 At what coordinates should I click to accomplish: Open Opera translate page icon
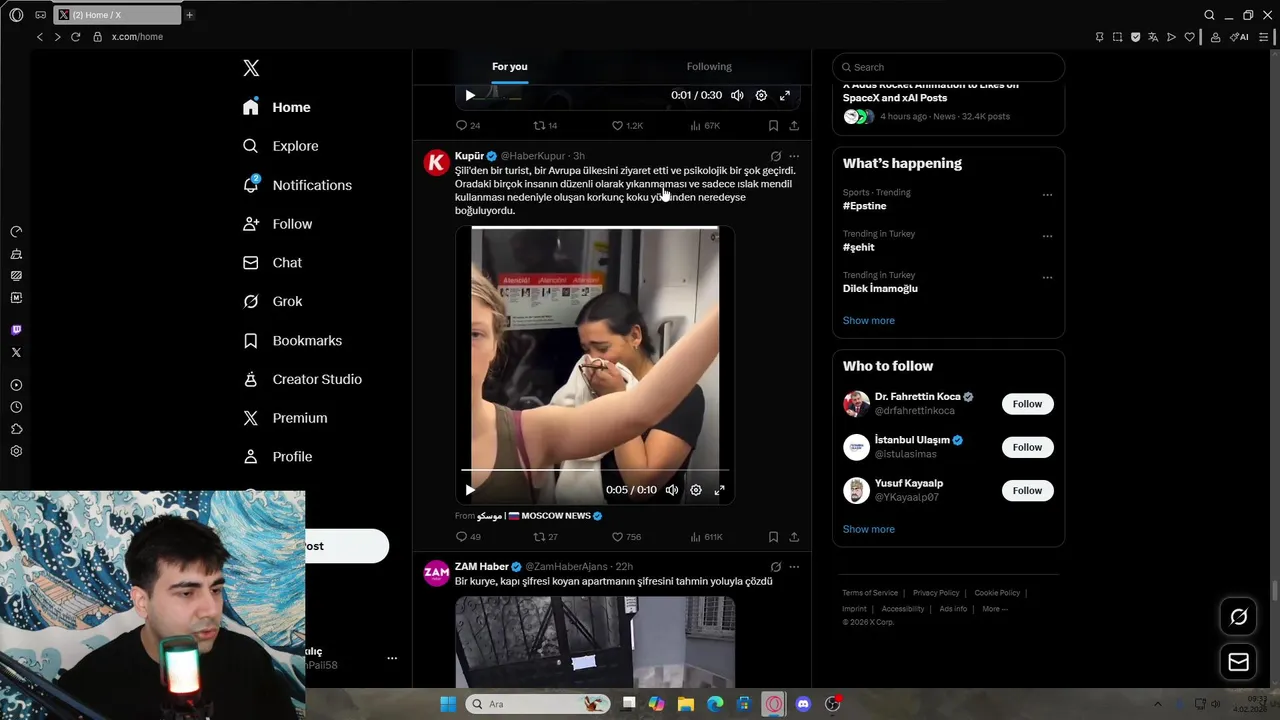pyautogui.click(x=1153, y=37)
